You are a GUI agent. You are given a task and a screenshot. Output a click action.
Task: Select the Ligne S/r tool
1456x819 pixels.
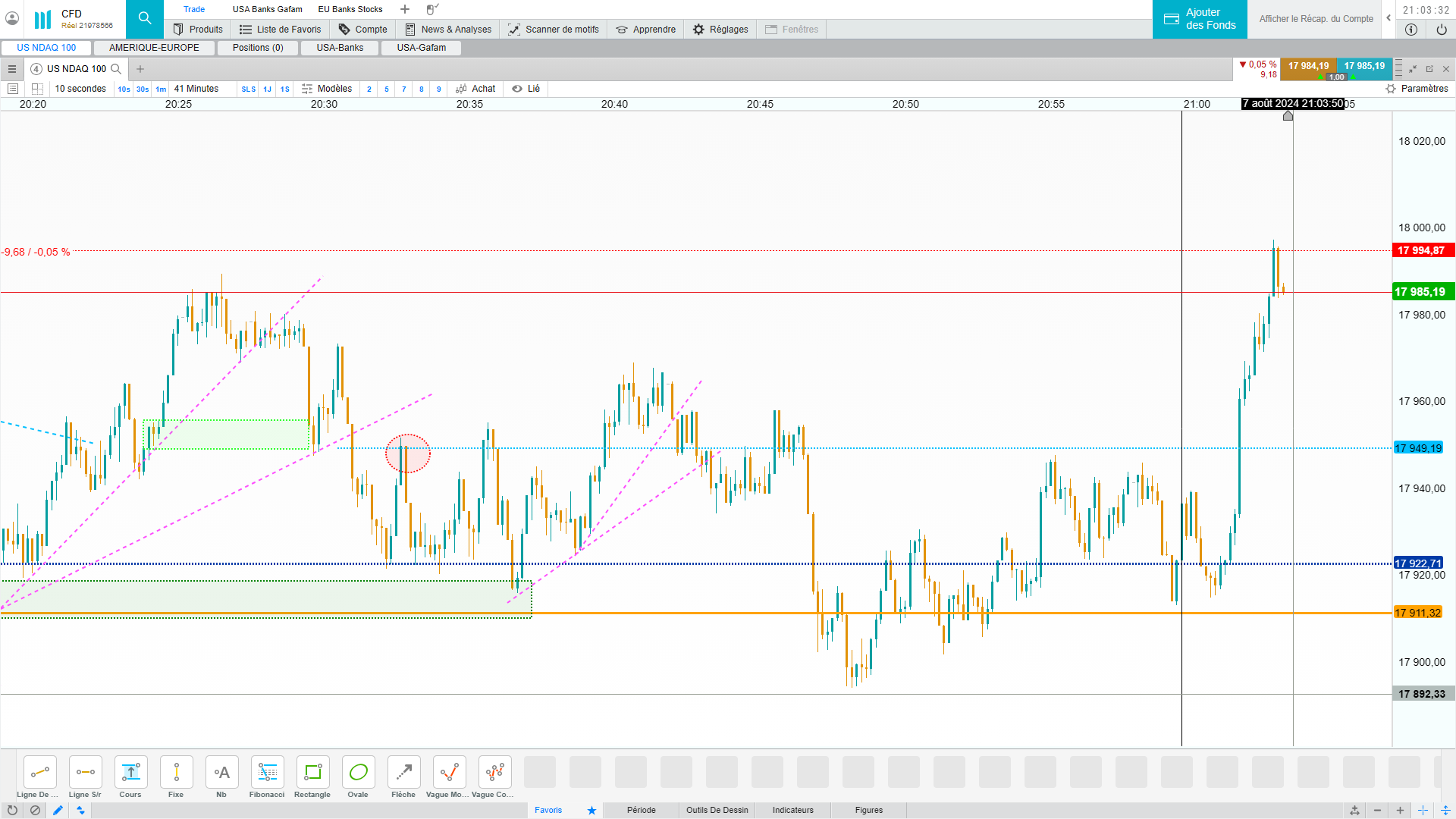coord(85,773)
